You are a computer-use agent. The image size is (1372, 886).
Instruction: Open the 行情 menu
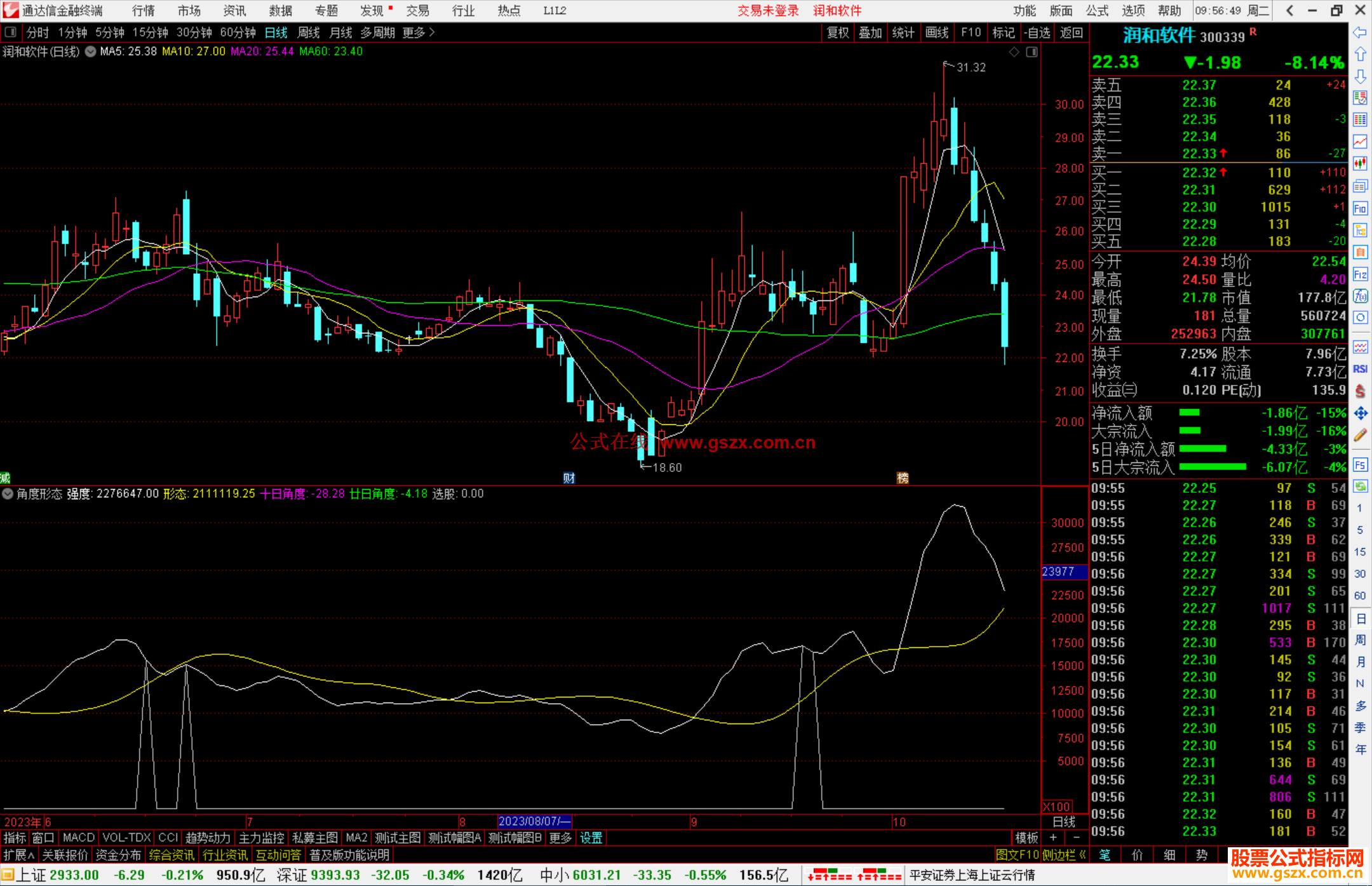pos(144,11)
